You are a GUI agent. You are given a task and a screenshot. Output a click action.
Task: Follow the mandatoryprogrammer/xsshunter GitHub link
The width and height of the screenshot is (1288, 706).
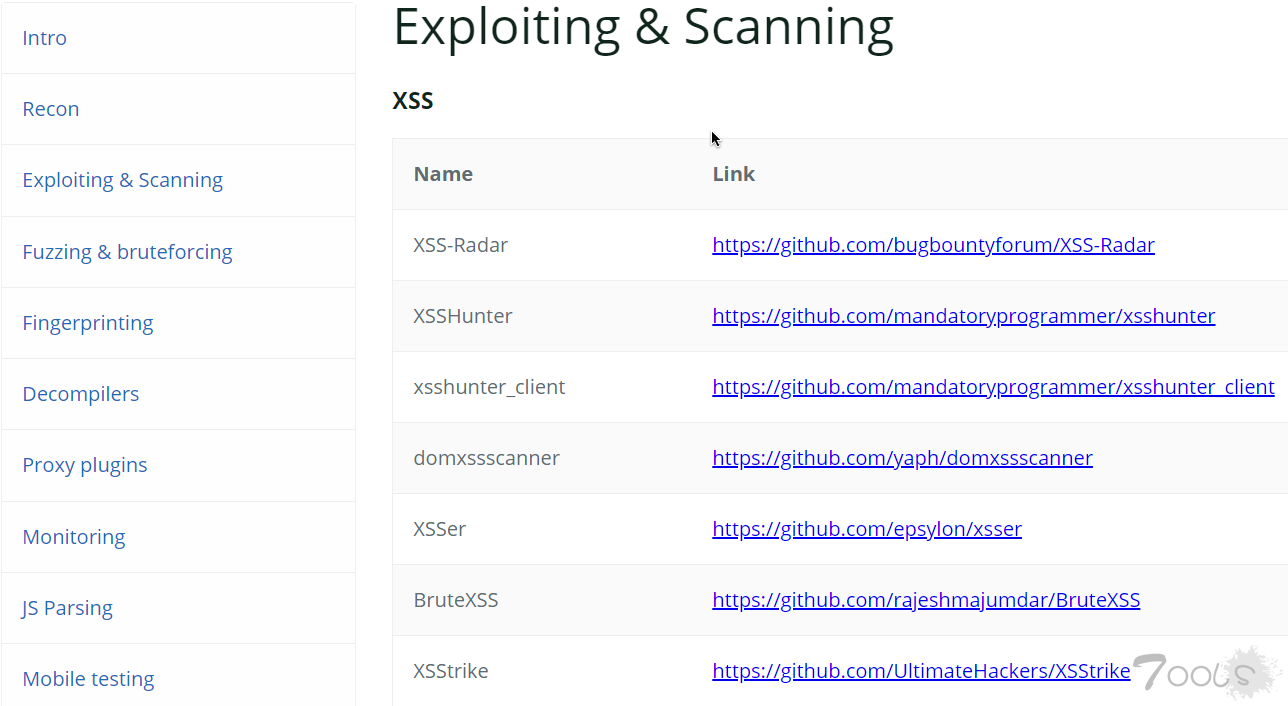963,316
